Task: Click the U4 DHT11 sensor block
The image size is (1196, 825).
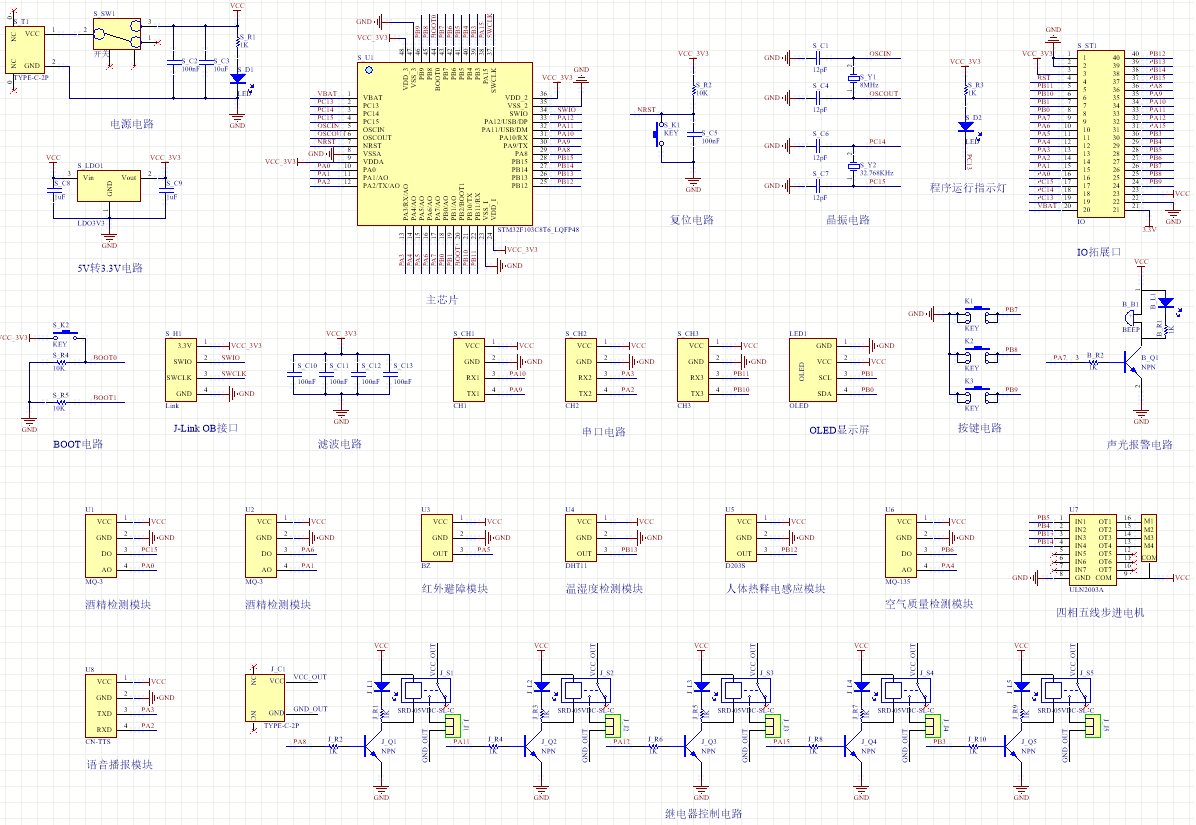Action: point(580,538)
